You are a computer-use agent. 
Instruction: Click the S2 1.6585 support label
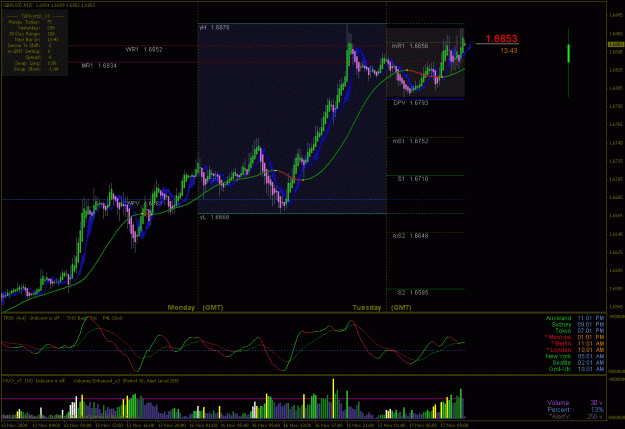413,293
